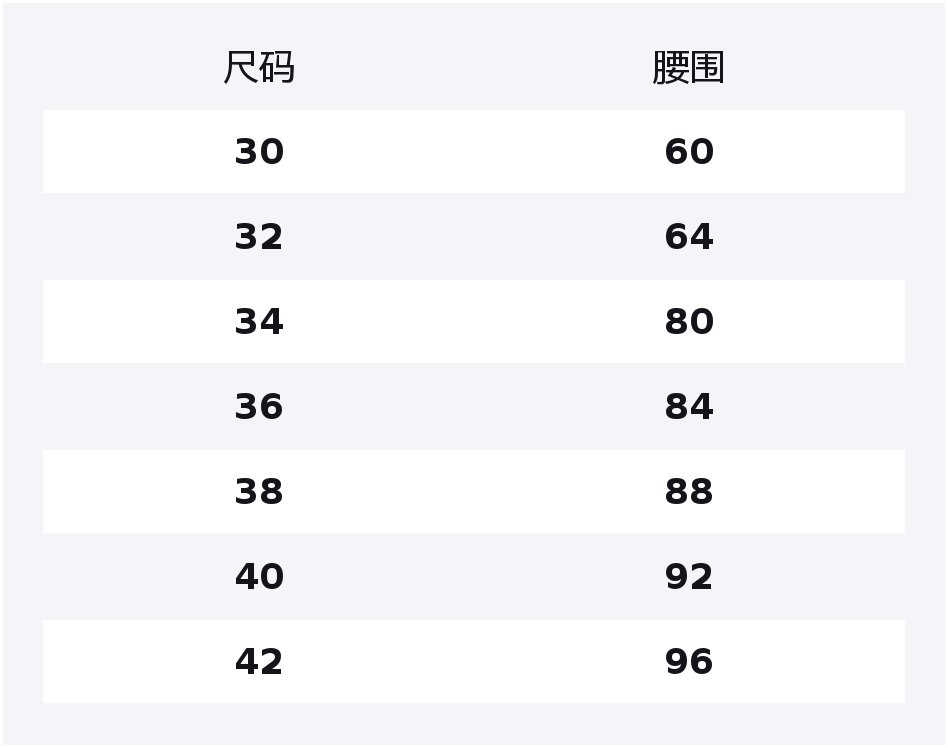Click the 84 waist cell
Screen dimensions: 948x748
pos(688,407)
